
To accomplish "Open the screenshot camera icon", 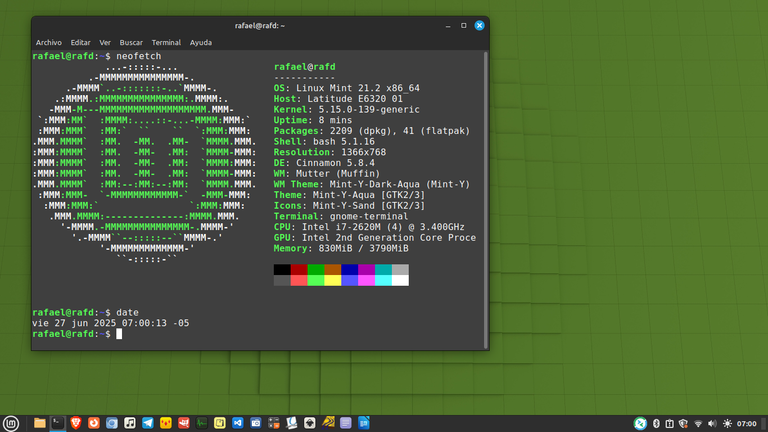I will point(256,423).
